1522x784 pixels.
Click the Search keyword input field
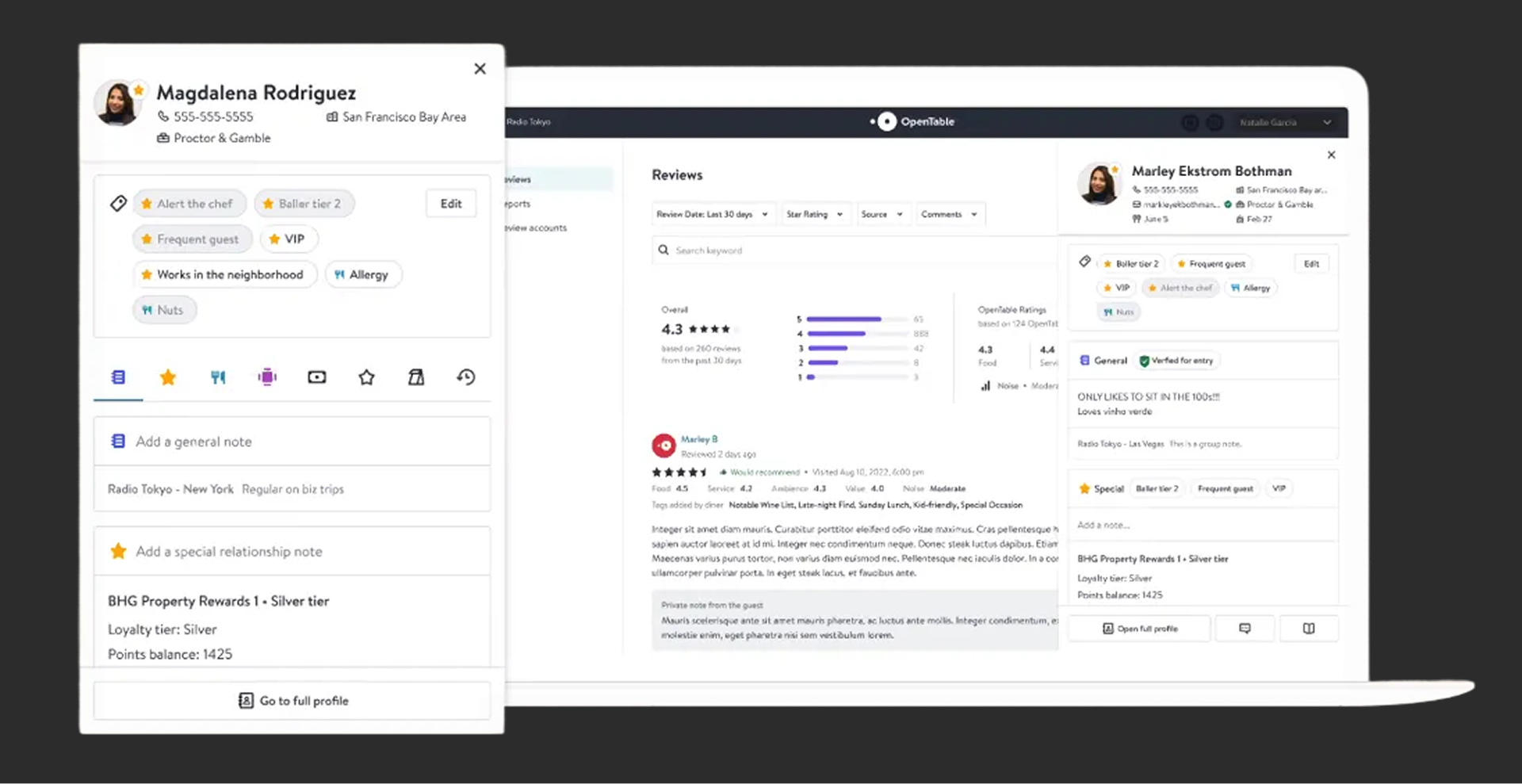793,250
